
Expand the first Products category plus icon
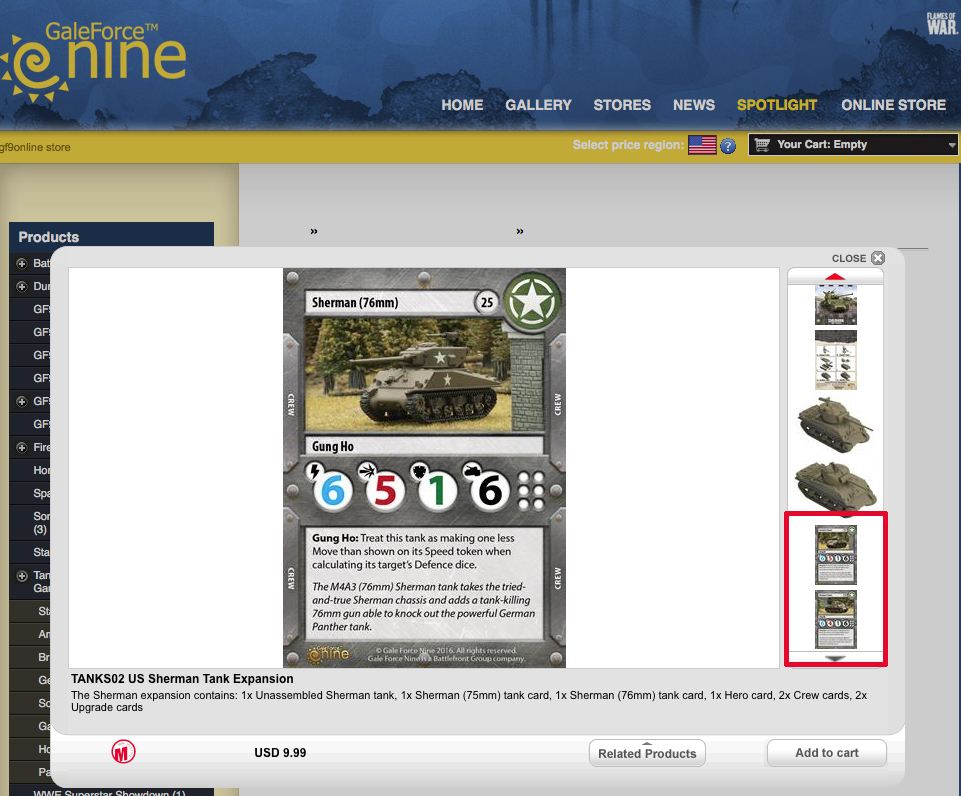tap(22, 264)
